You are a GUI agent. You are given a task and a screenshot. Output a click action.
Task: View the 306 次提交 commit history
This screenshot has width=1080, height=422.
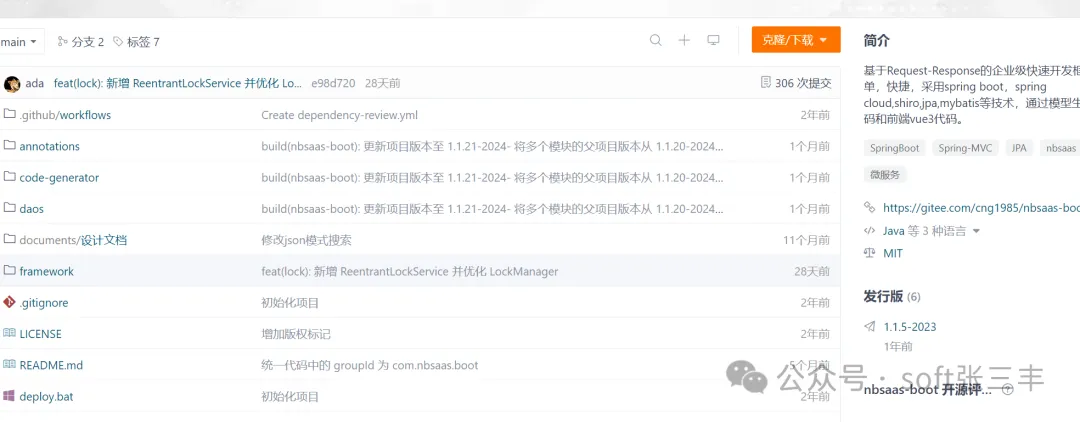(x=803, y=83)
